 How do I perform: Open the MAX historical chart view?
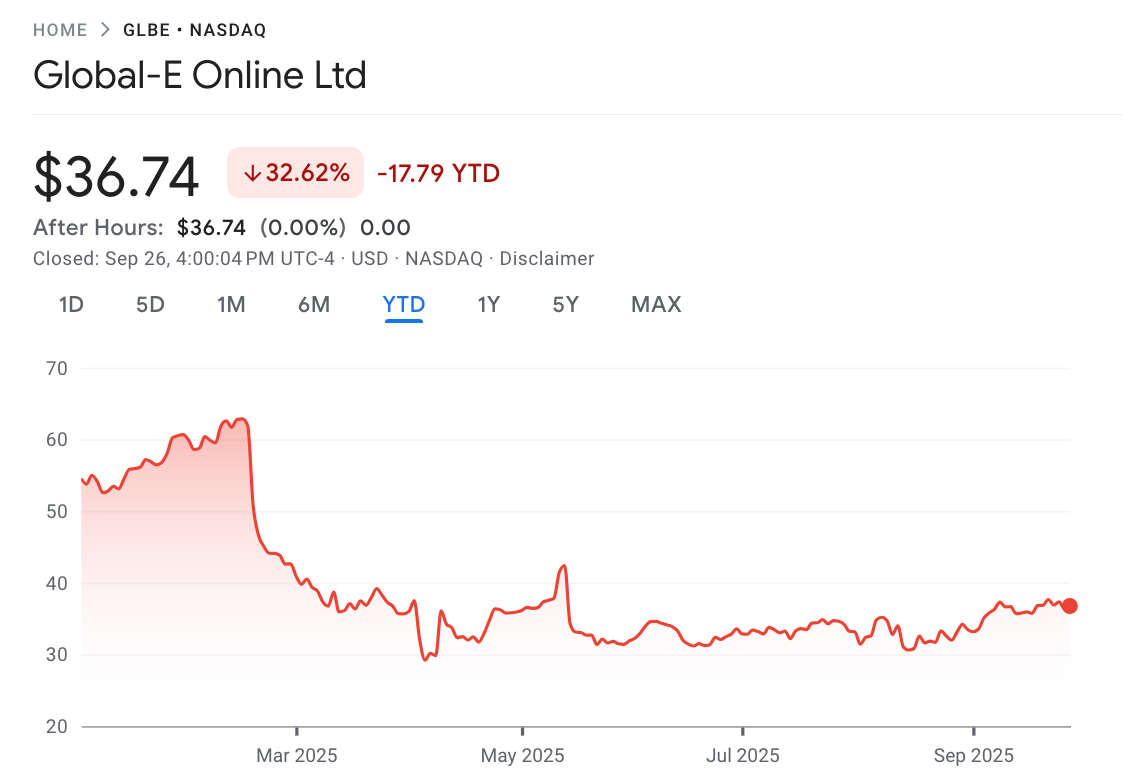655,304
